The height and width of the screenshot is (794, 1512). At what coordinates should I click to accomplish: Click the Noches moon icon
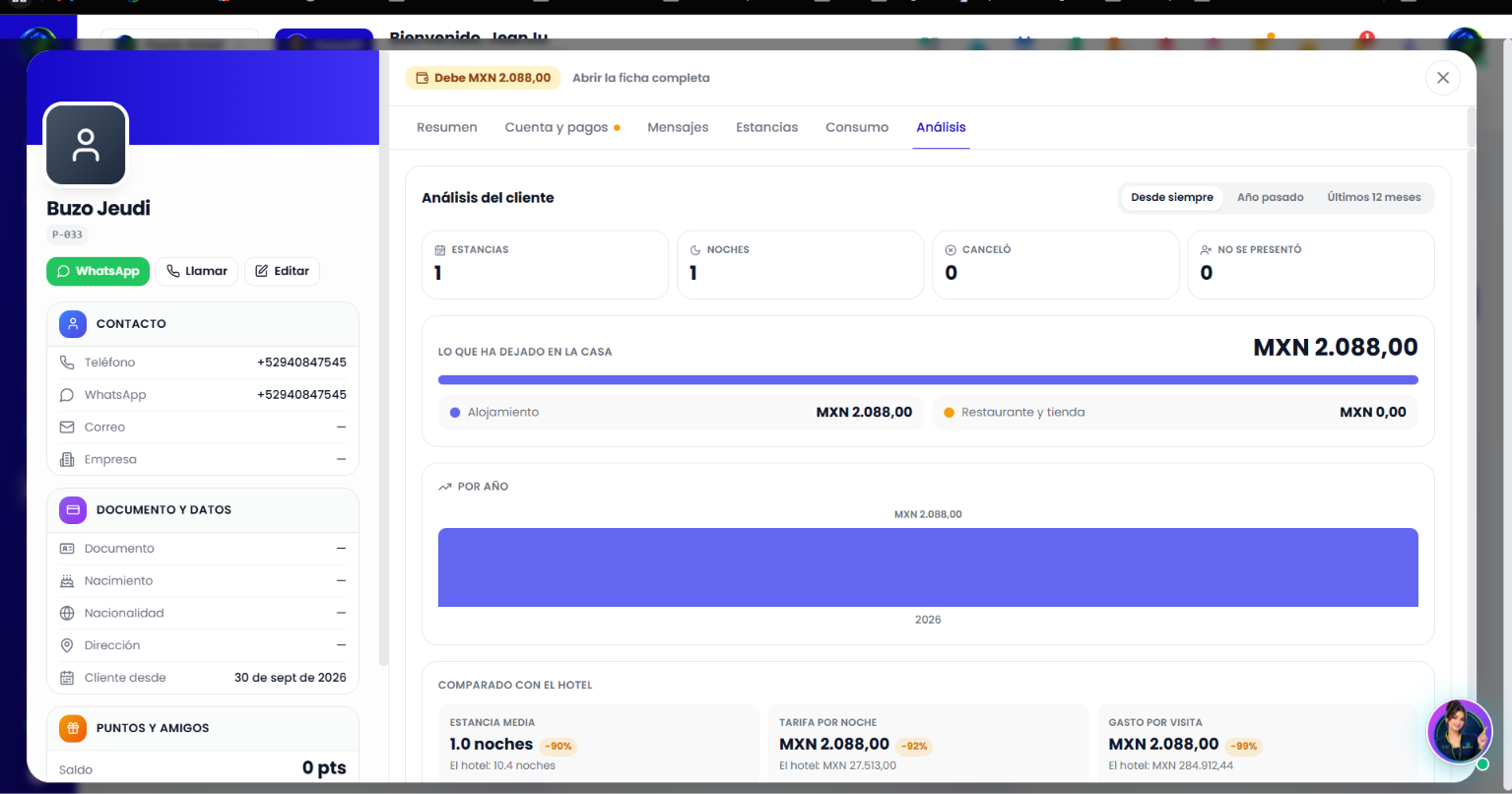[x=695, y=250]
